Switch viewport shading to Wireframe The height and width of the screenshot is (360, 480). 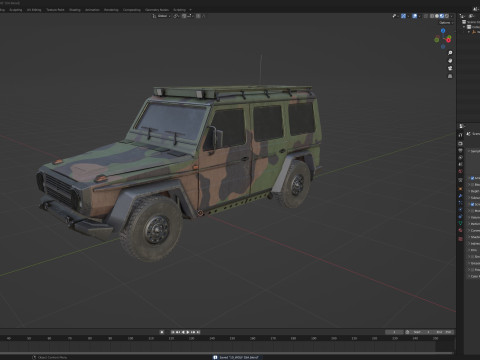tap(432, 16)
